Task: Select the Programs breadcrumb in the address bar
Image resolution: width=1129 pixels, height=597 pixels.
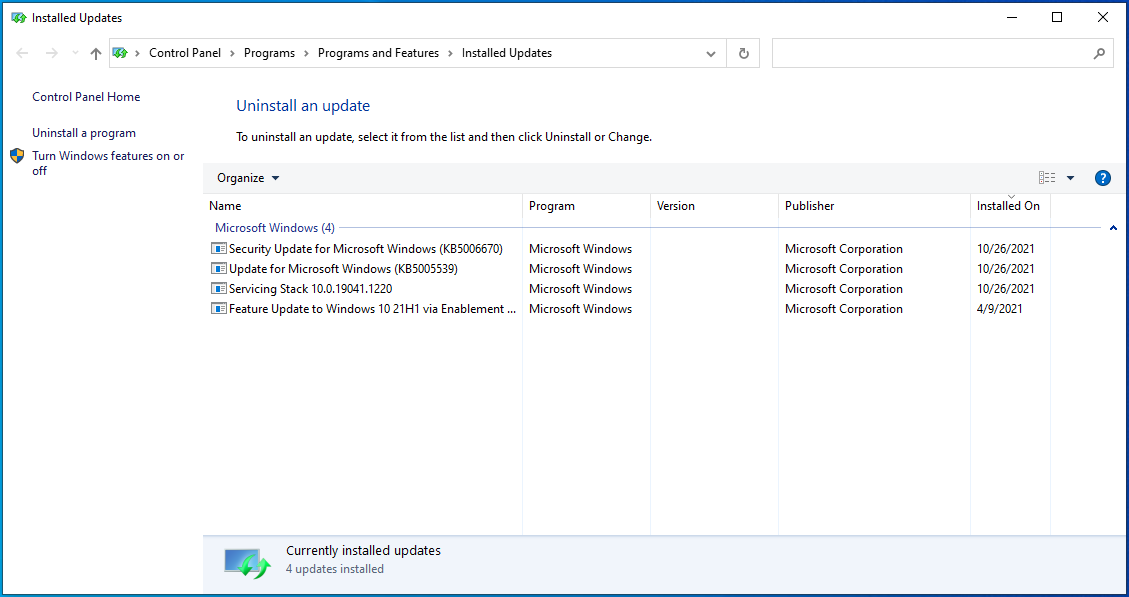Action: [x=268, y=52]
